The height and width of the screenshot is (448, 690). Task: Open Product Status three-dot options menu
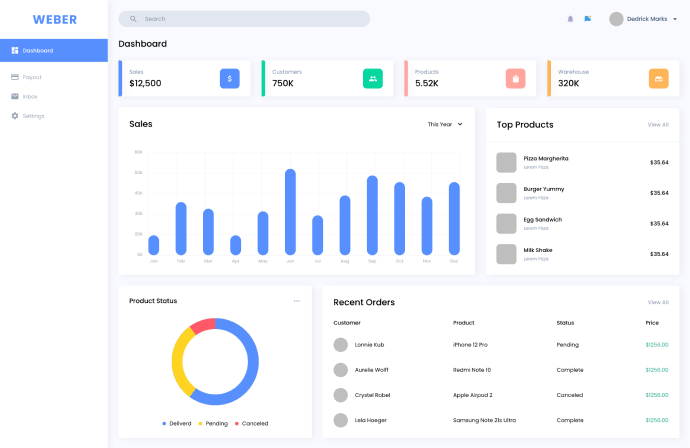pyautogui.click(x=296, y=301)
